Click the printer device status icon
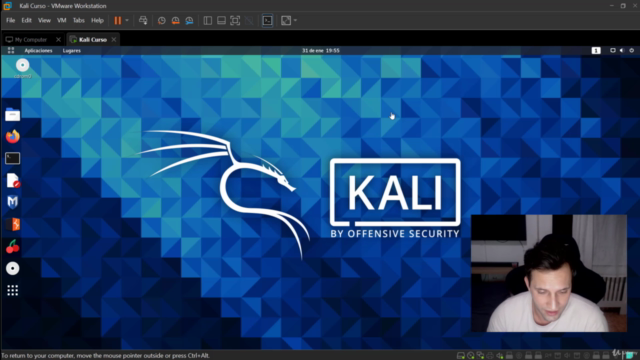640x360 pixels. (490, 356)
